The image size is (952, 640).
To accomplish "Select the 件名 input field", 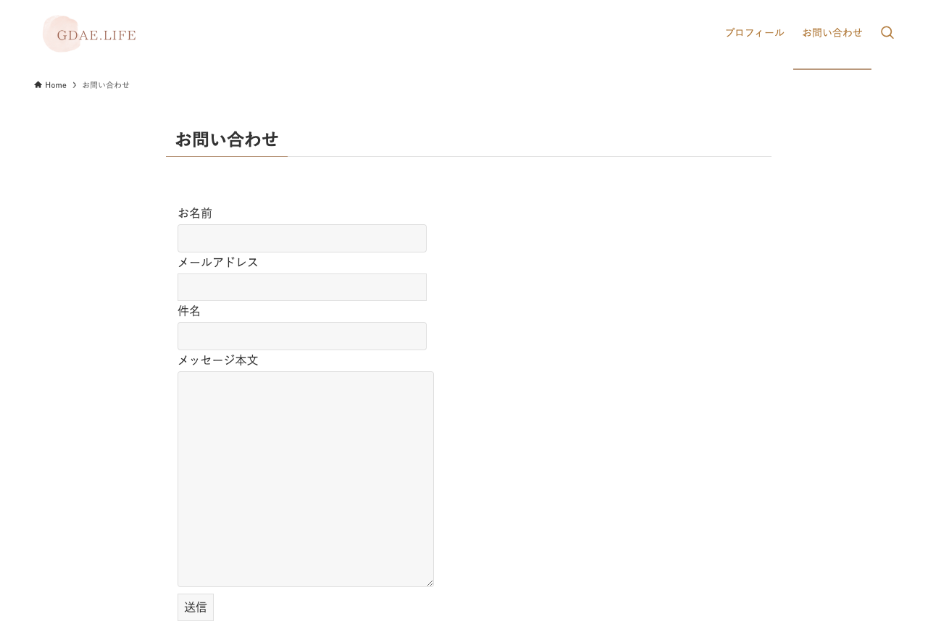I will click(302, 336).
